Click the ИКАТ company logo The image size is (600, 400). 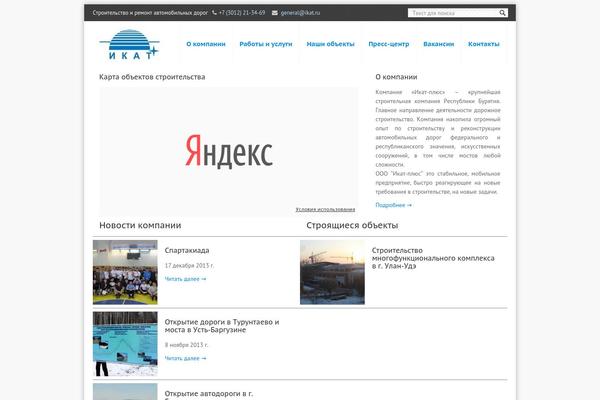click(x=129, y=44)
